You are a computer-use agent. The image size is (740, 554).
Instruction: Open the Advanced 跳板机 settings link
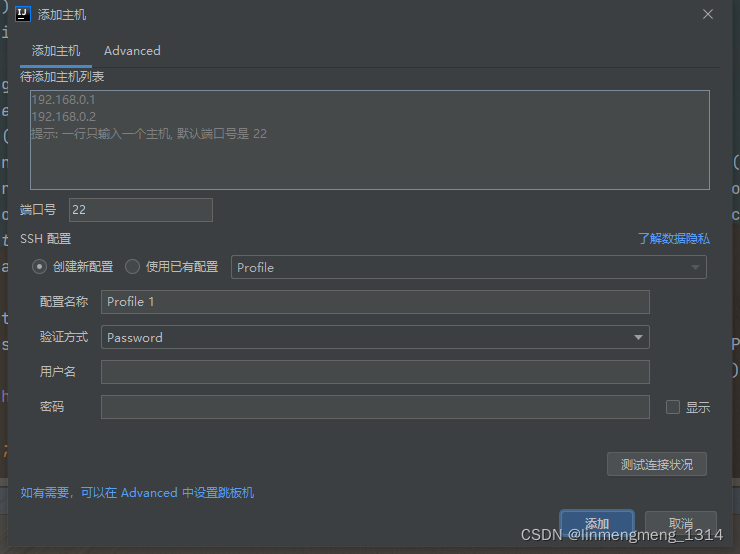tap(137, 493)
